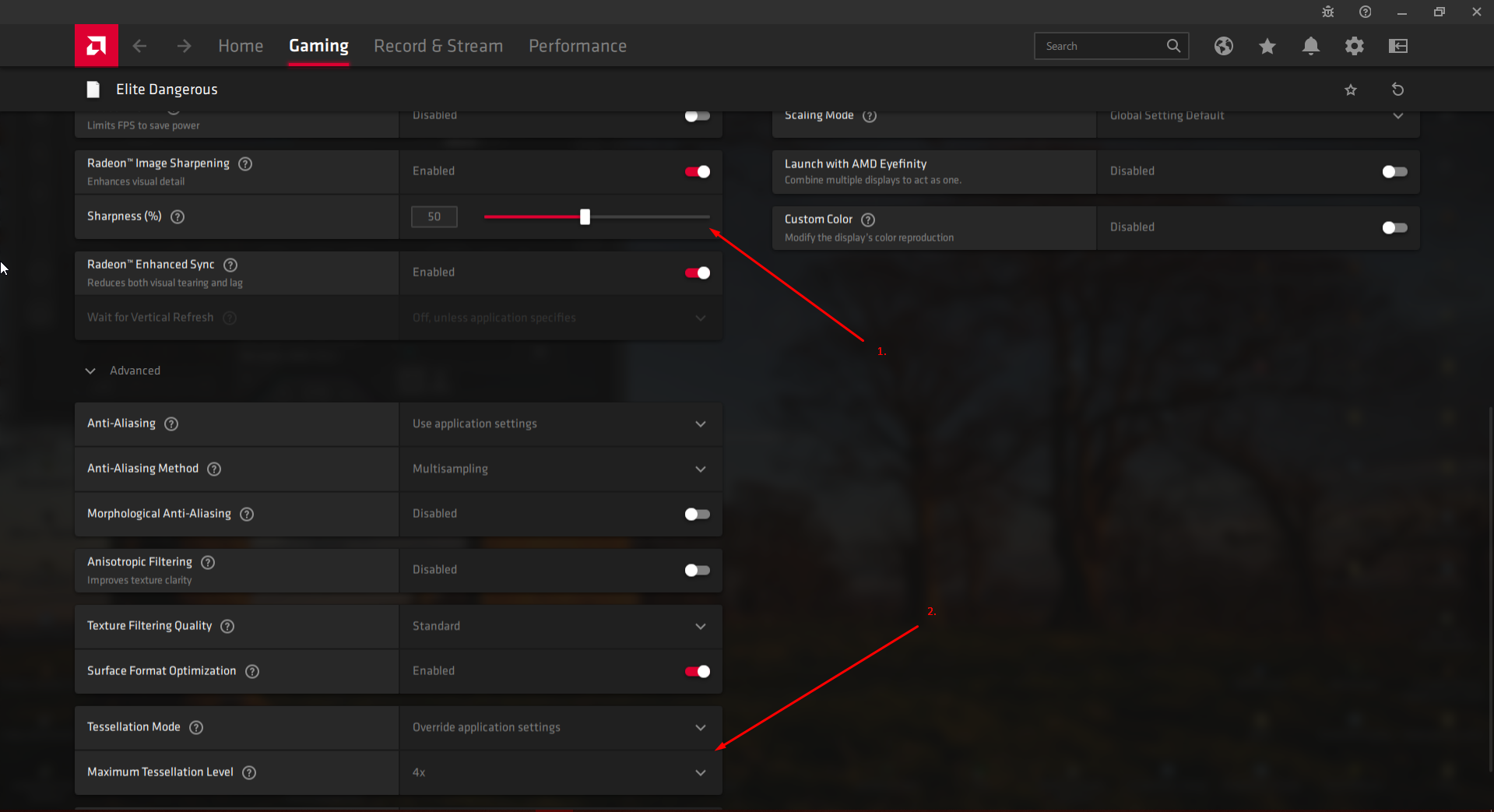
Task: Click the search magnifier icon
Action: click(1173, 46)
